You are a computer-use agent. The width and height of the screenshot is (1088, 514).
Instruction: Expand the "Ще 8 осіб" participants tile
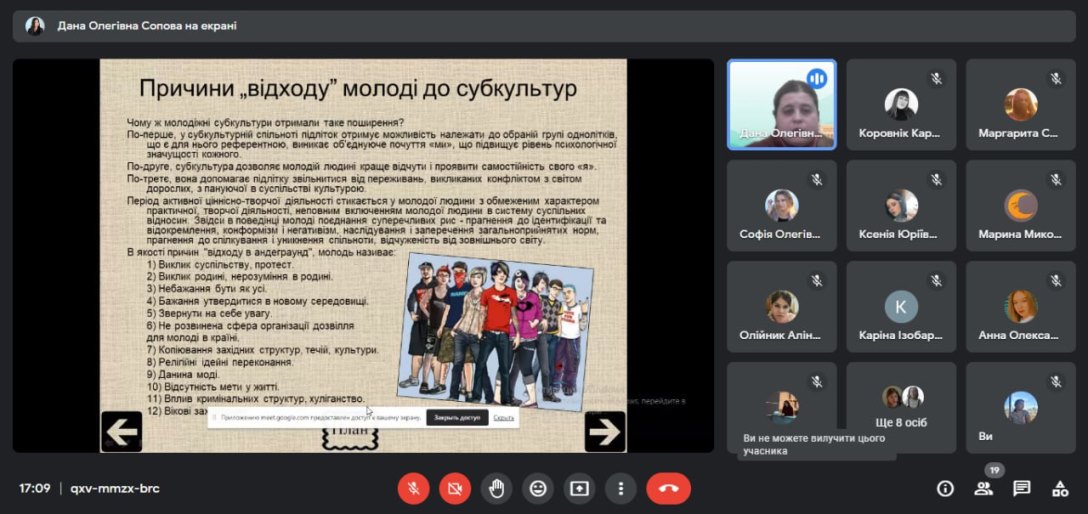coord(901,407)
